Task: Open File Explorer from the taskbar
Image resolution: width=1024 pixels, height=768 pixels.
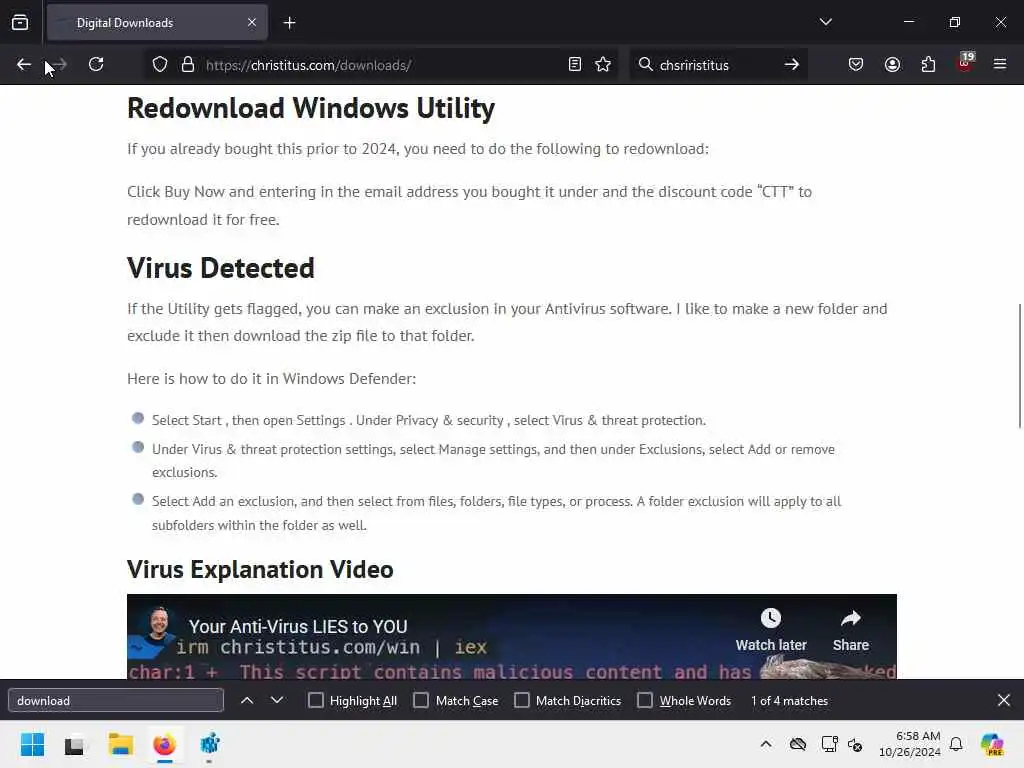Action: point(121,744)
